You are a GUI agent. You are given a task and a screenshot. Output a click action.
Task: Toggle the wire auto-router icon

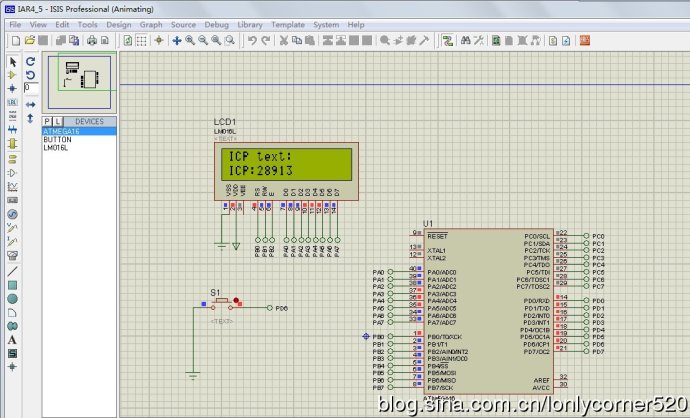click(448, 41)
